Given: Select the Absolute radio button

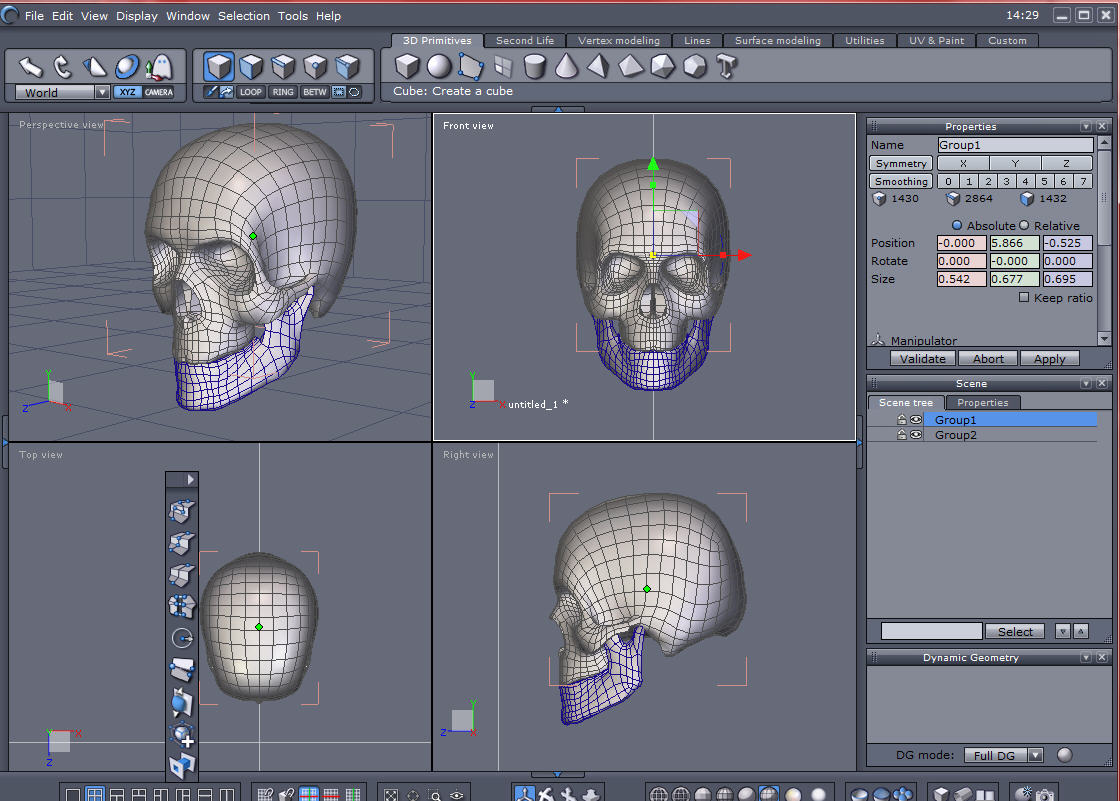Looking at the screenshot, I should tap(957, 225).
